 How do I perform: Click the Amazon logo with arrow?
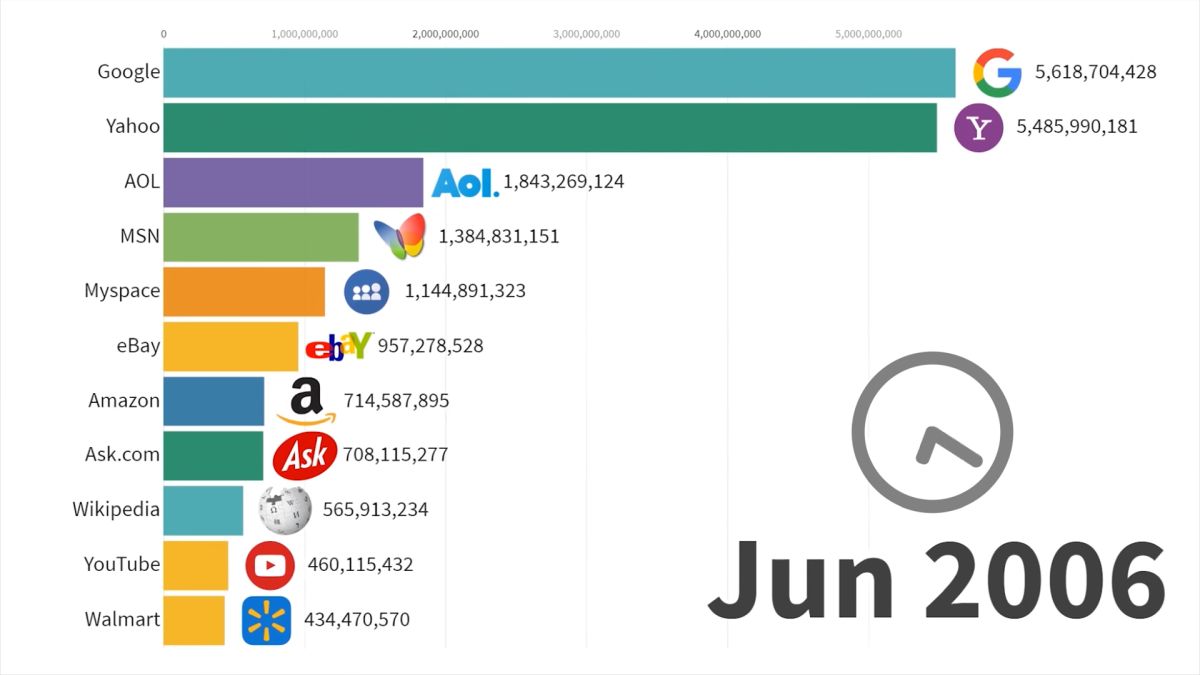pos(306,401)
